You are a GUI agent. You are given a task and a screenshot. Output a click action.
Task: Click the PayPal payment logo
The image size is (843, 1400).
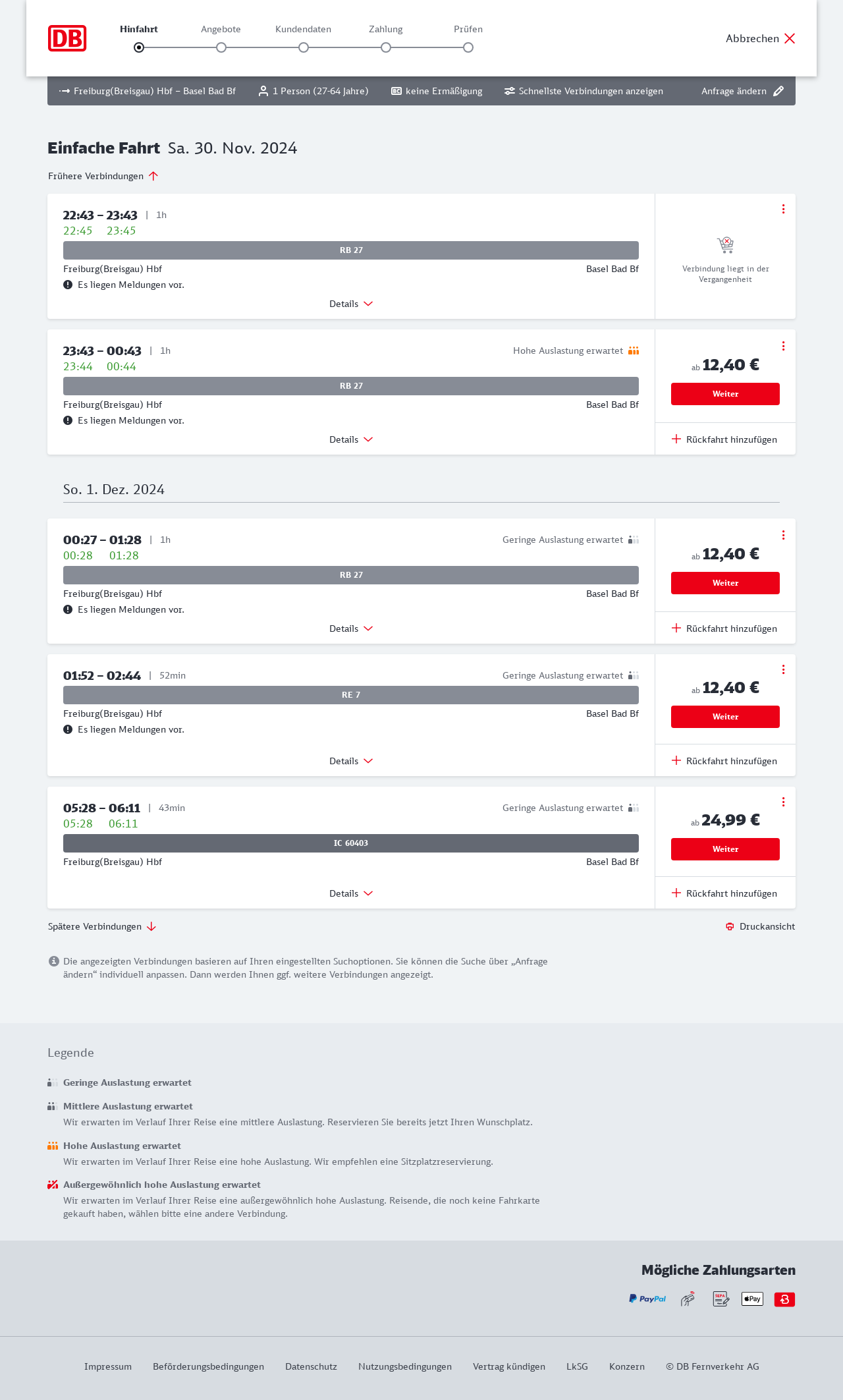(647, 1299)
